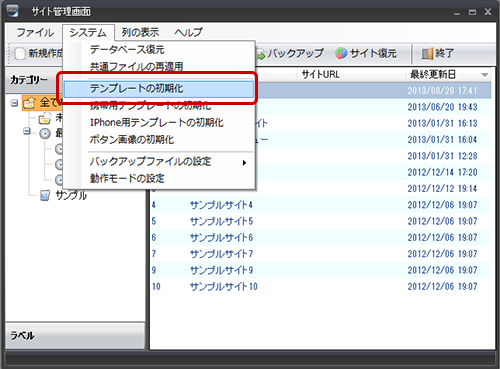Open the ヘルプ menu
Screen dimensions: 500x369
coord(188,32)
